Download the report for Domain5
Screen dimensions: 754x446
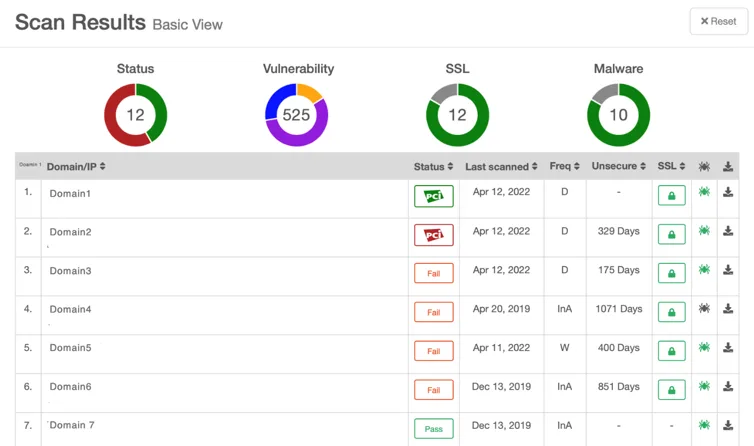[728, 348]
